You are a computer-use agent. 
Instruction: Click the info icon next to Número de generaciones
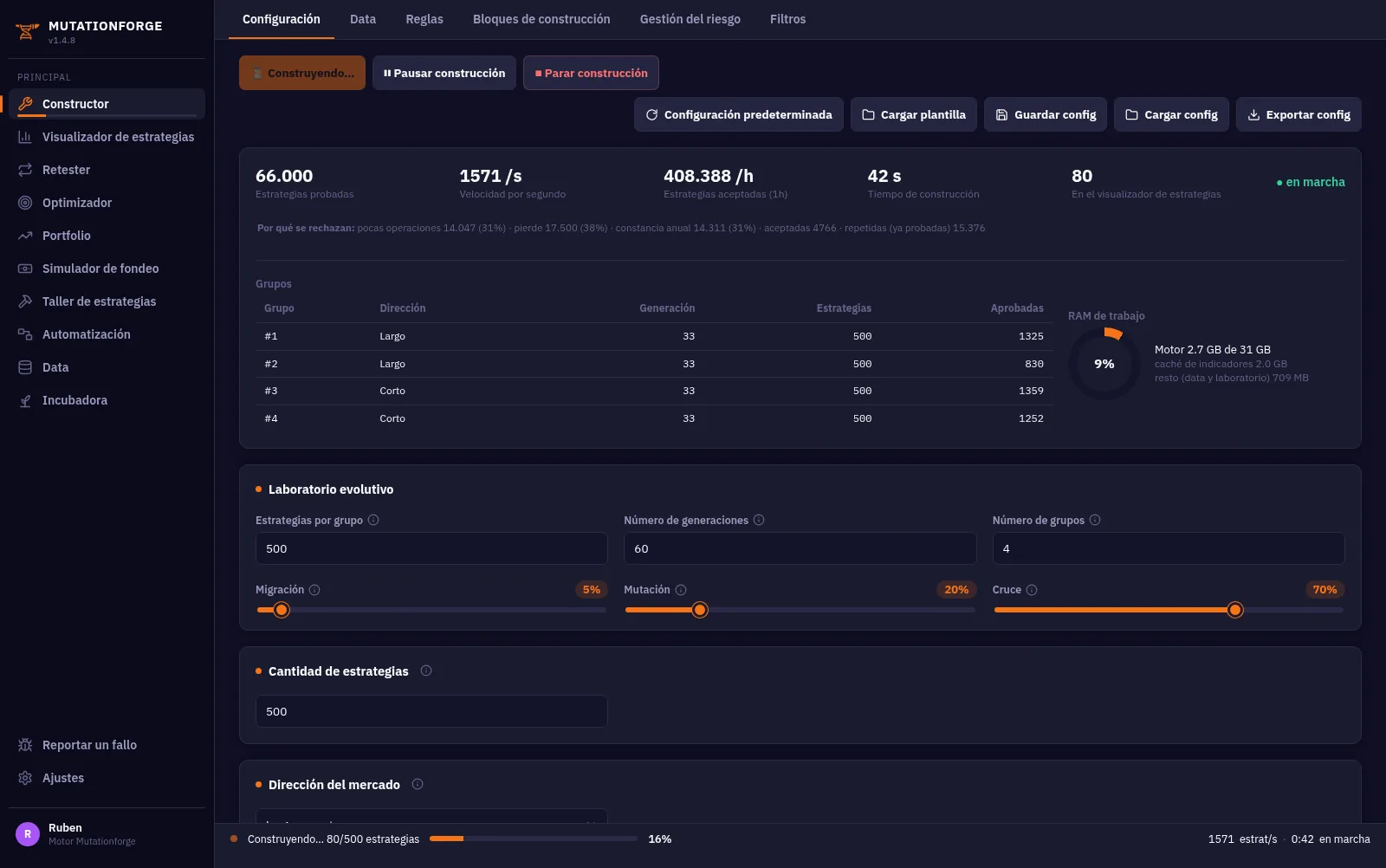click(759, 520)
